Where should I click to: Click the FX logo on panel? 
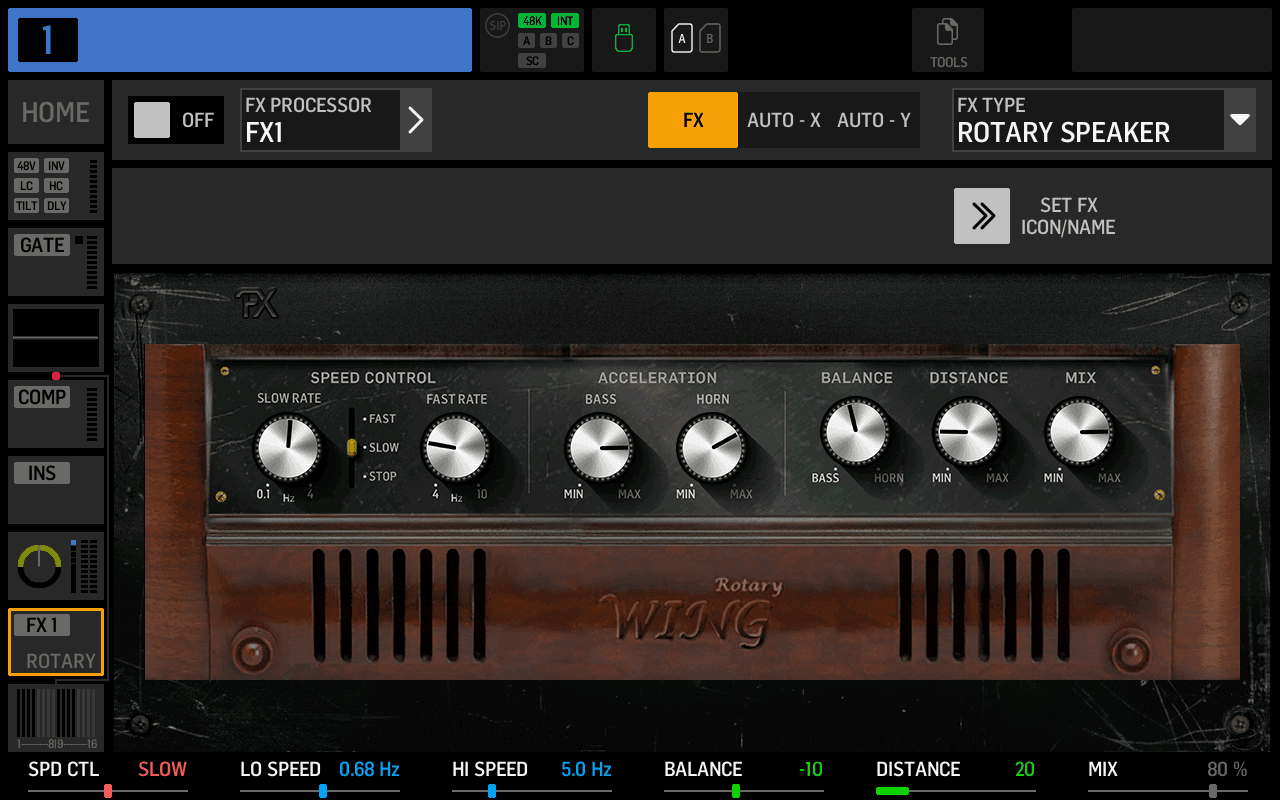point(257,304)
